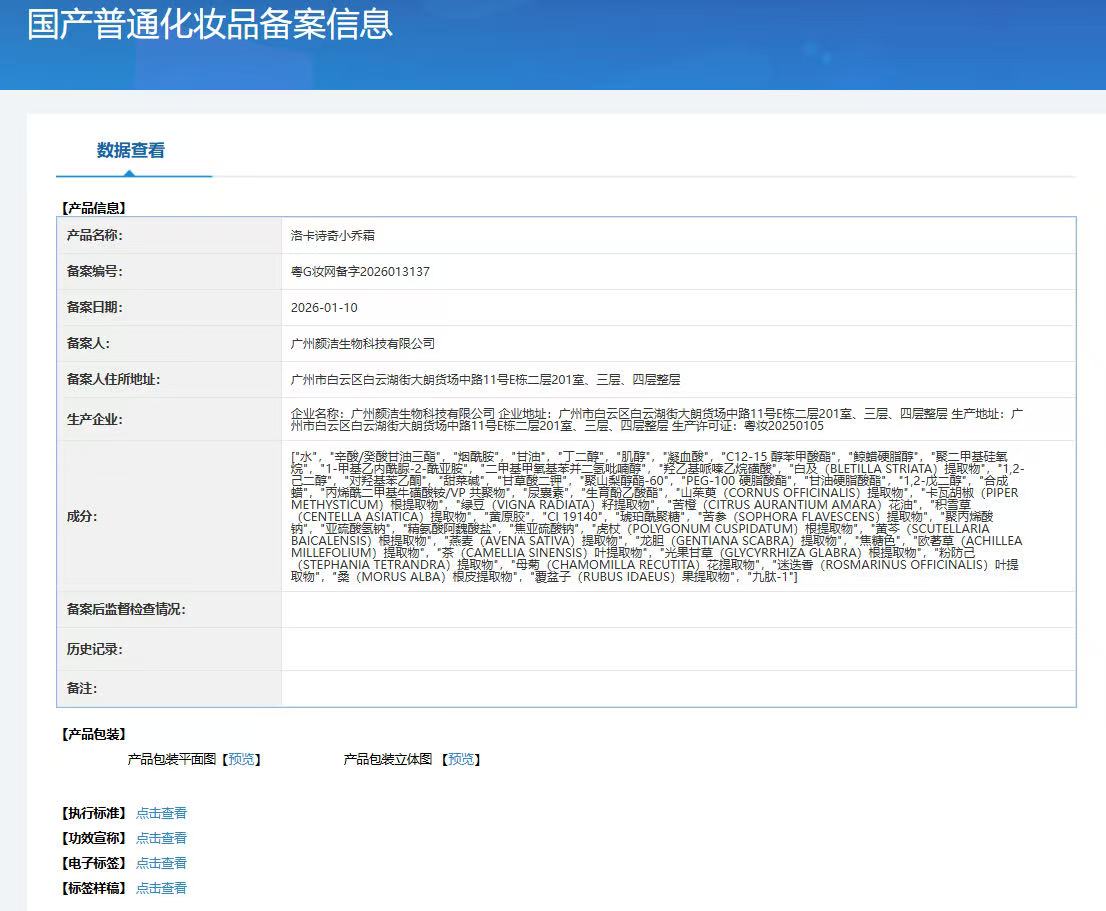This screenshot has width=1106, height=911.
Task: Click the 备注 row label
Action: point(82,688)
